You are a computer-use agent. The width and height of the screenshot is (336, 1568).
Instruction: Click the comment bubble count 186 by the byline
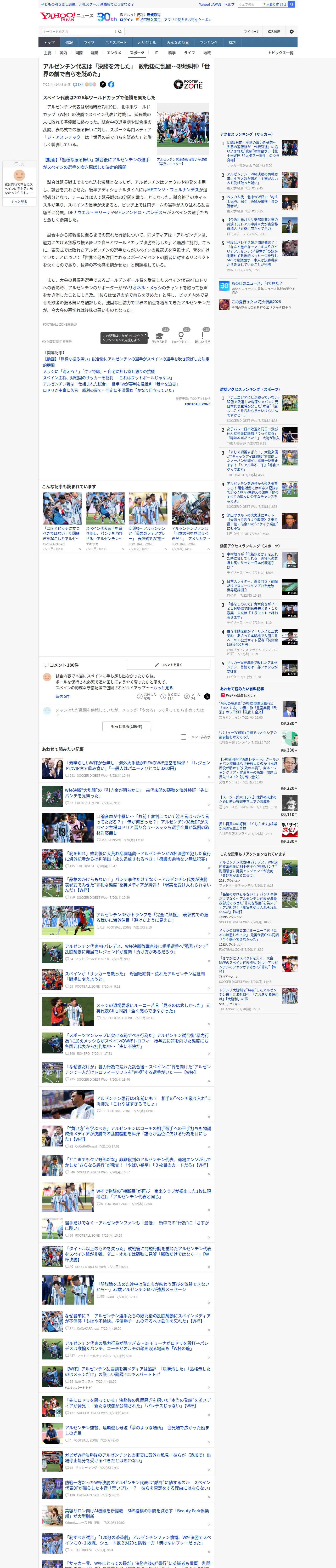pos(79,85)
